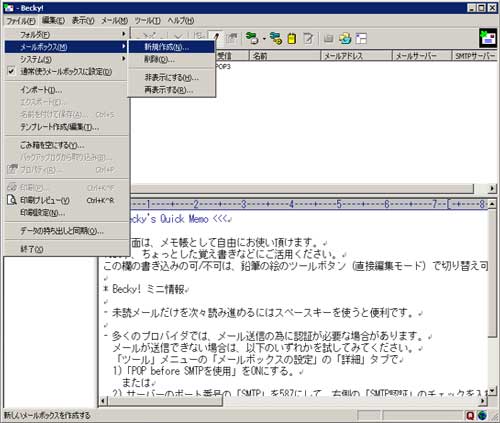Open the 編集(E) menu

(x=53, y=21)
